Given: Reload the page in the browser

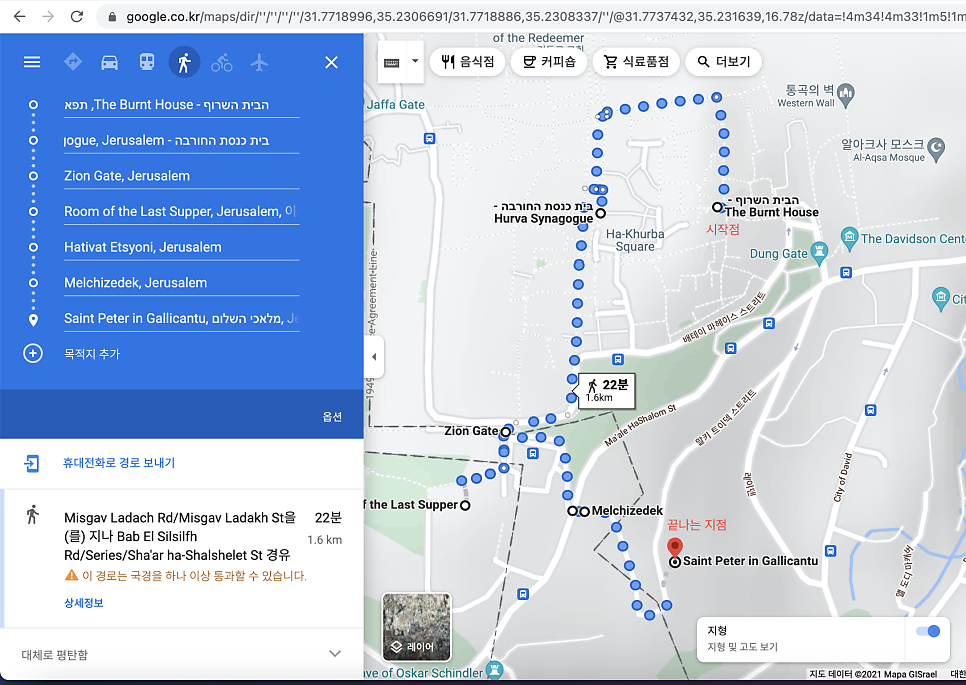Looking at the screenshot, I should [76, 17].
